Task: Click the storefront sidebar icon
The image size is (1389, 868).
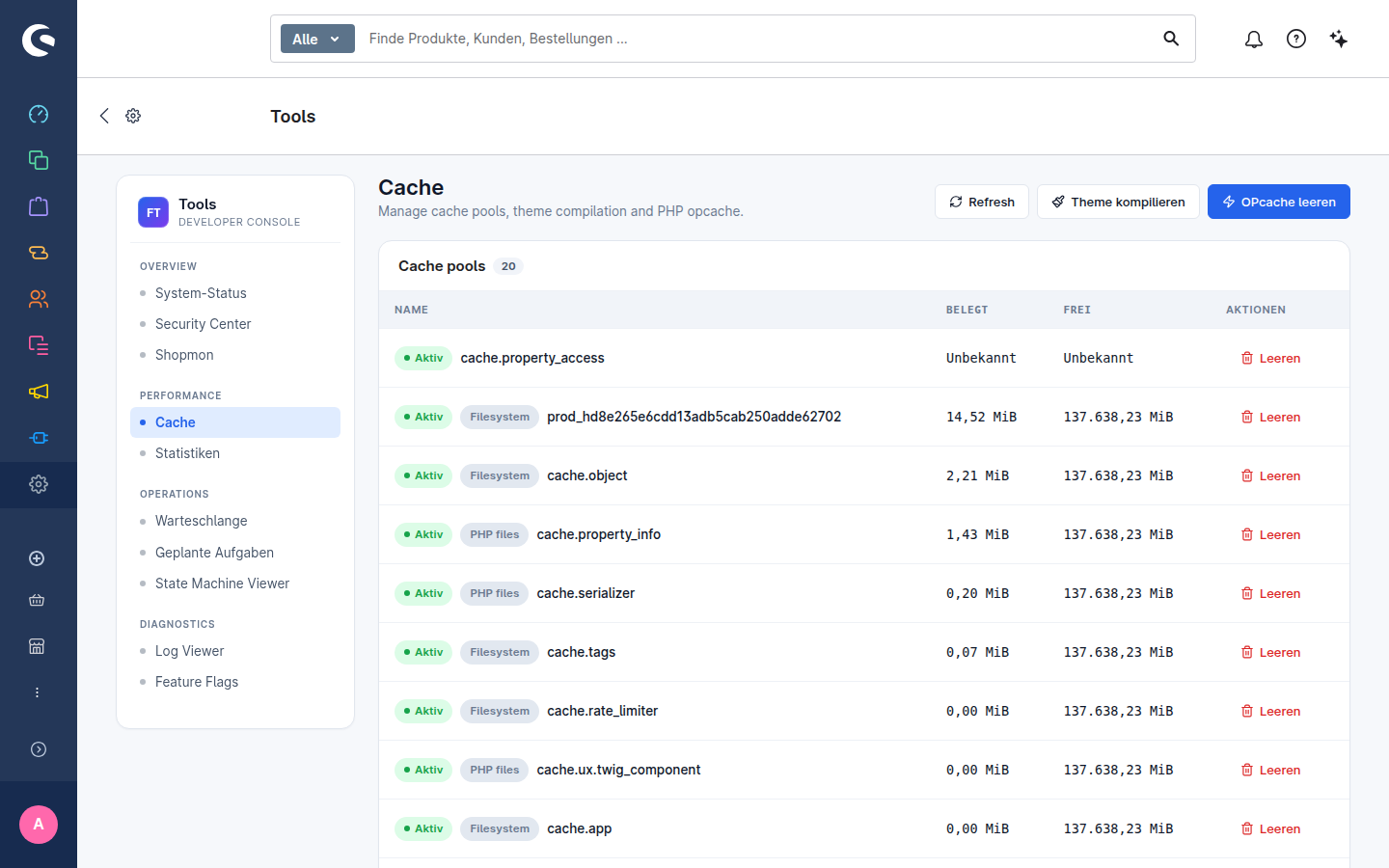Action: coord(37,646)
